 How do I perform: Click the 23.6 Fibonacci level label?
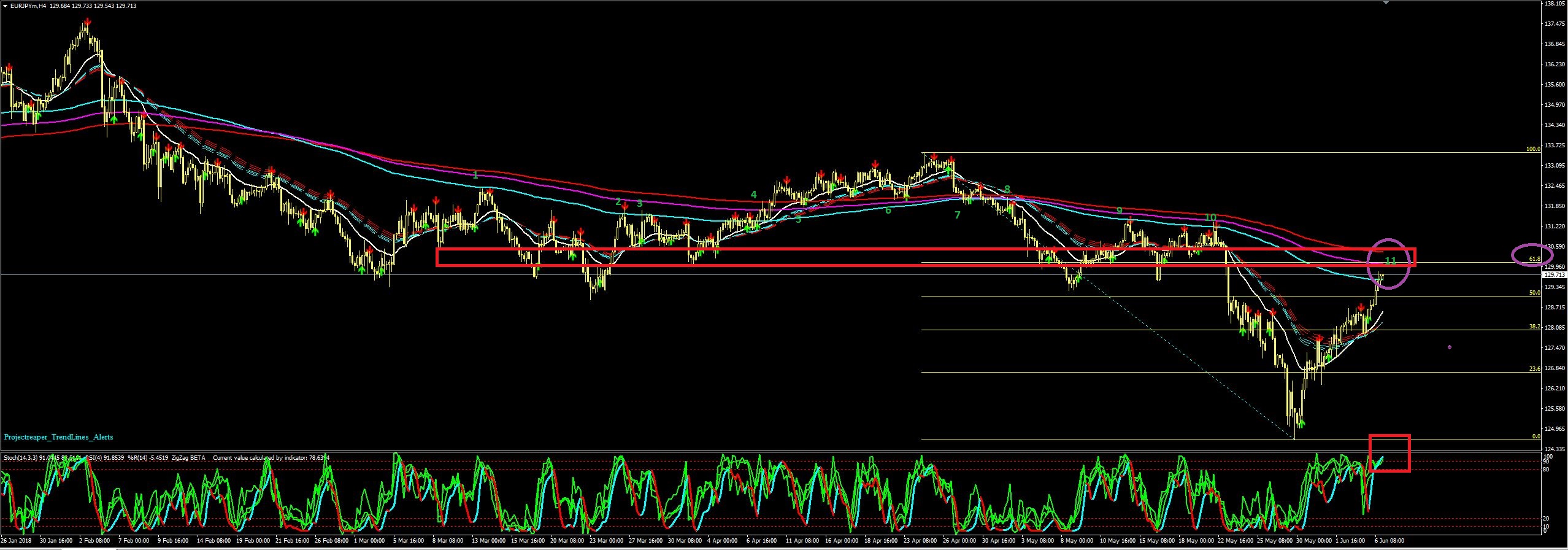(x=1534, y=369)
